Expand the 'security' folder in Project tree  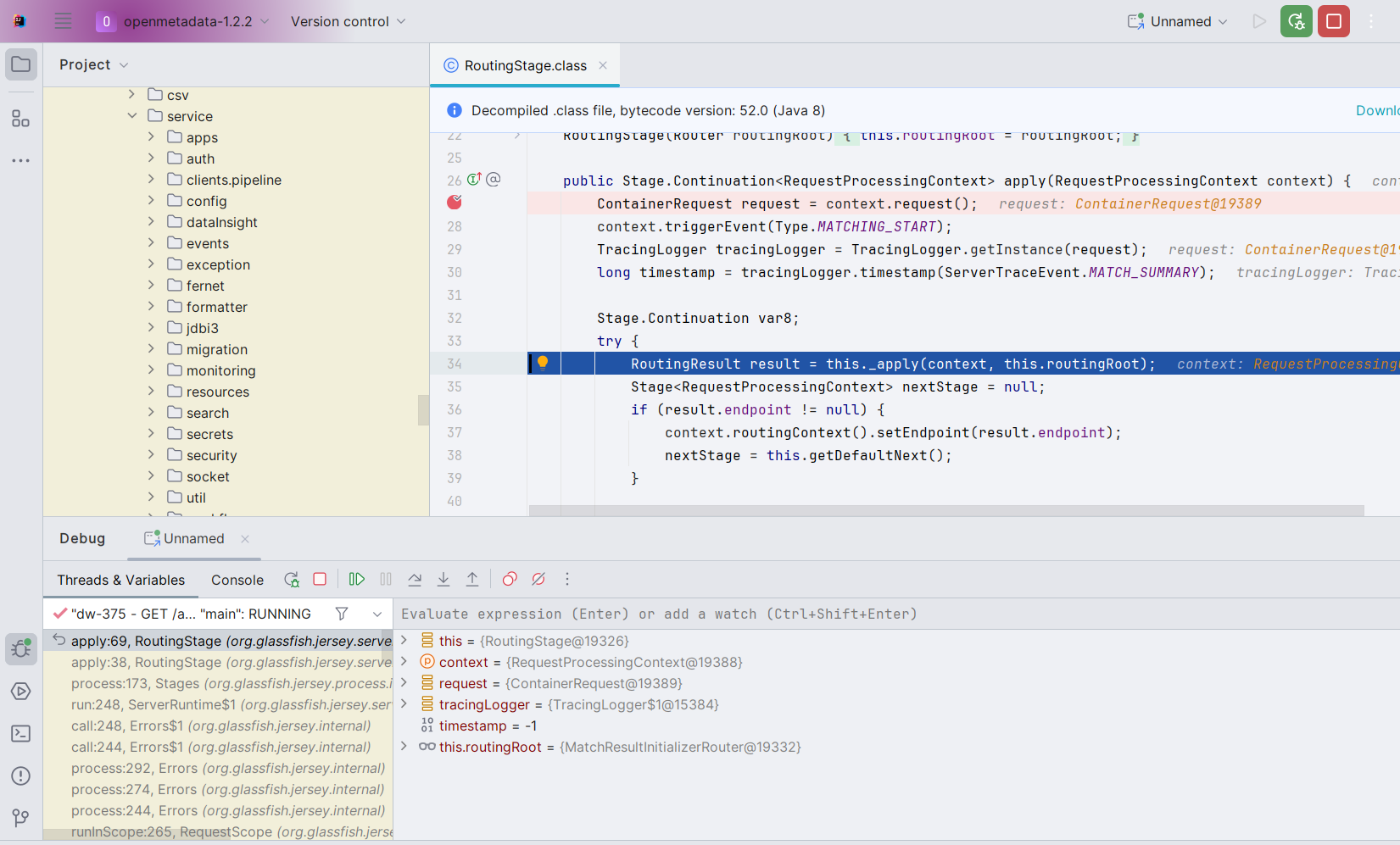click(151, 455)
